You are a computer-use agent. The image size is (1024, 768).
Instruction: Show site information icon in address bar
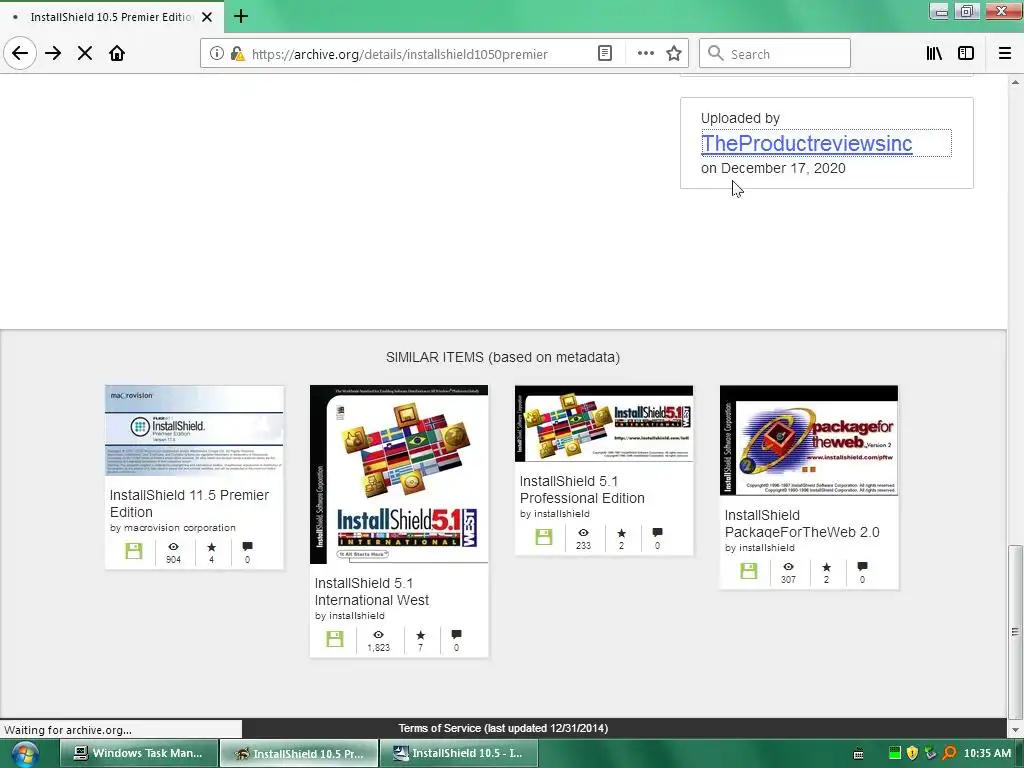point(216,54)
